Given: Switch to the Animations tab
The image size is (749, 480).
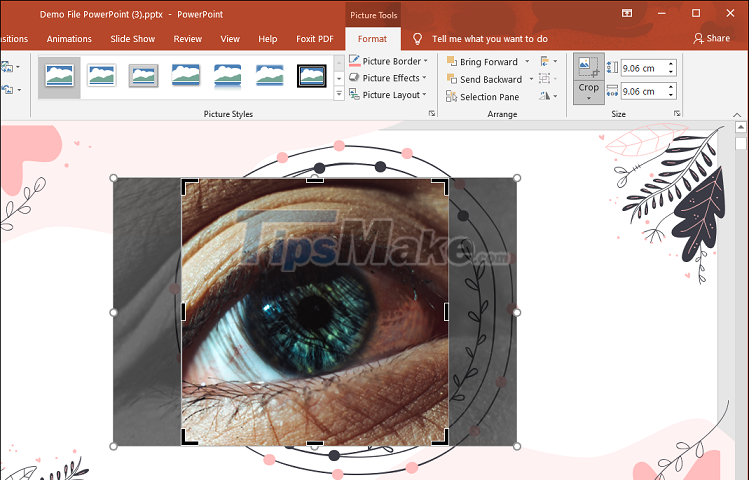Looking at the screenshot, I should [x=69, y=39].
